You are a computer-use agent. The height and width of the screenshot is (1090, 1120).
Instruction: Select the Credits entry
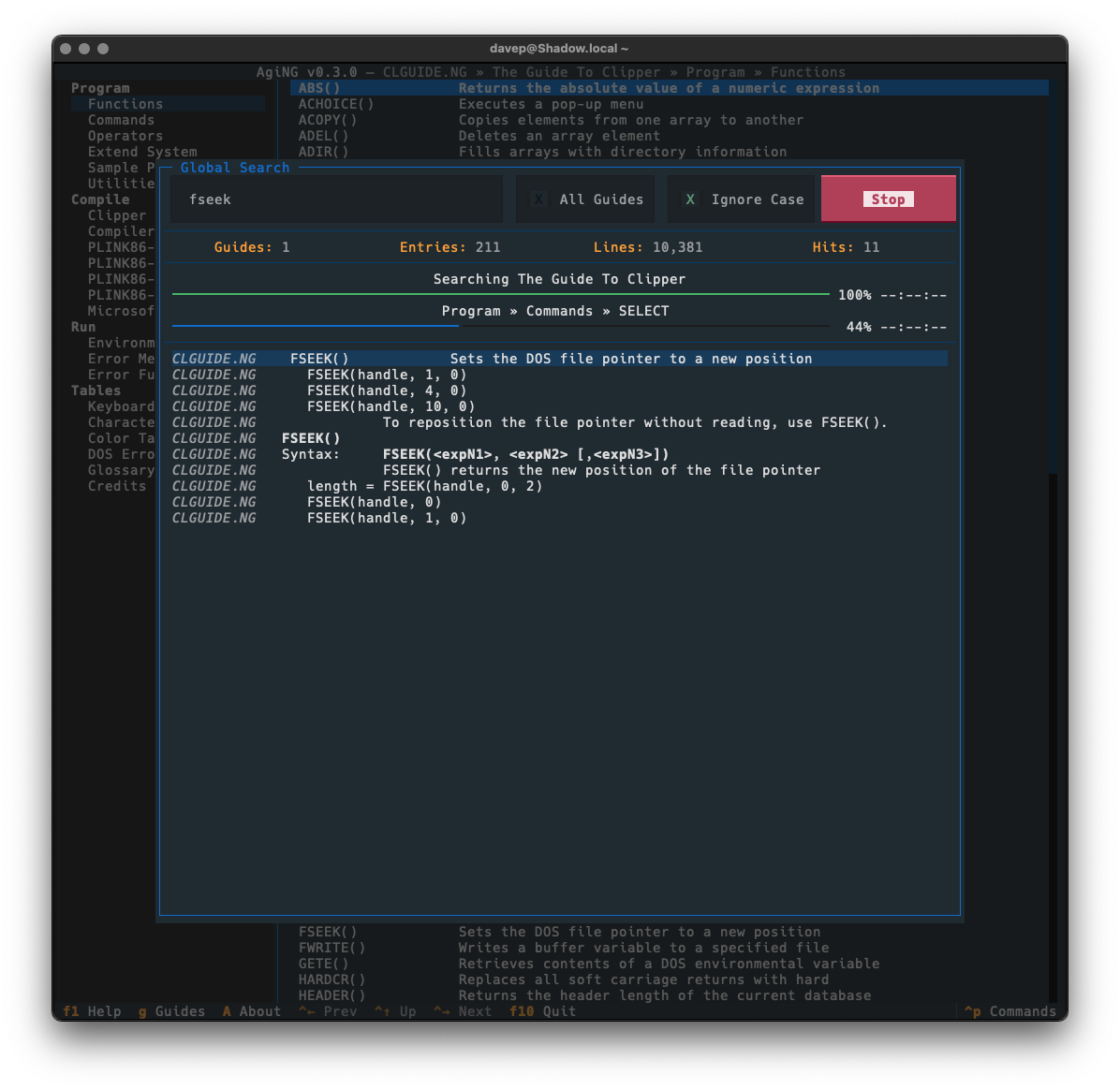click(x=117, y=486)
